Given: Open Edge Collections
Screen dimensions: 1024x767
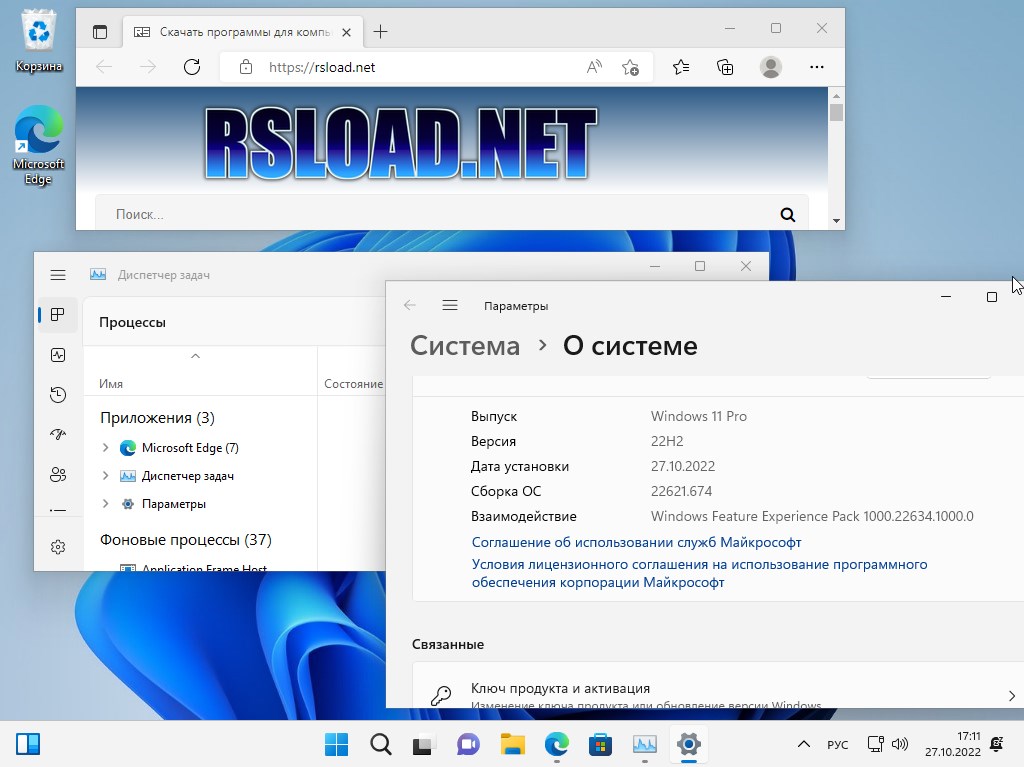Looking at the screenshot, I should click(x=725, y=67).
